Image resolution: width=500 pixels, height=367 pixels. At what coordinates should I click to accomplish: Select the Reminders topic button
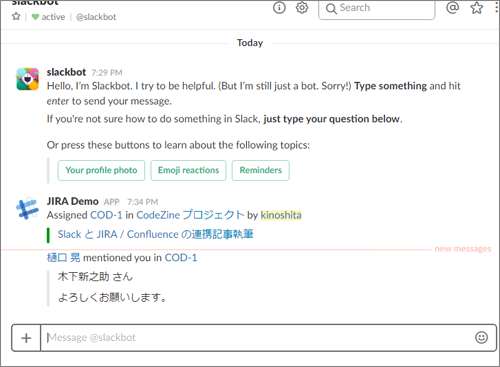(261, 170)
